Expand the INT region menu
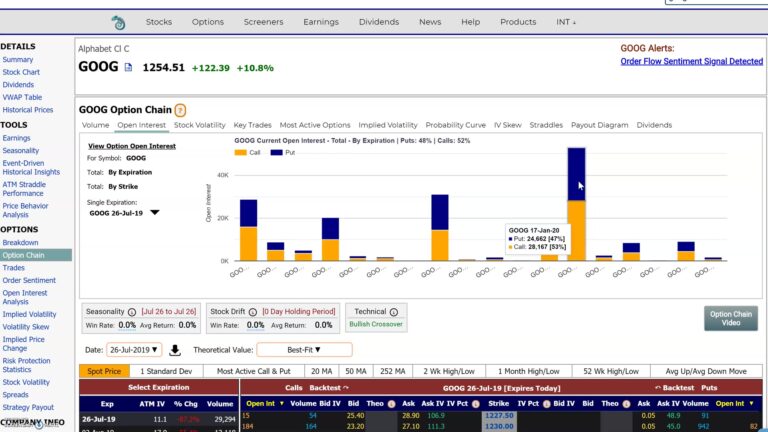 click(x=566, y=22)
